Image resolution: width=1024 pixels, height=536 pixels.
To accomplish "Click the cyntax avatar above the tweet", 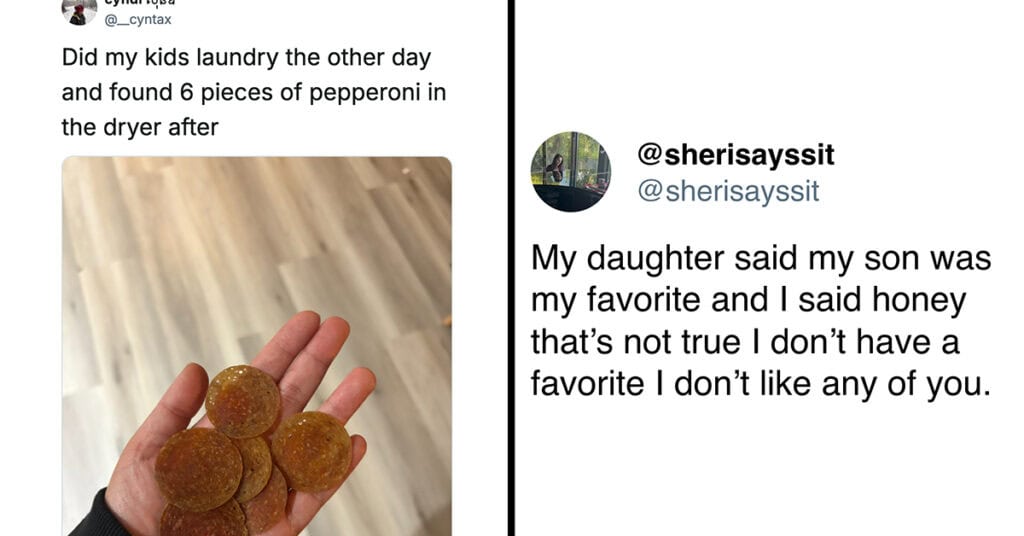I will point(78,11).
